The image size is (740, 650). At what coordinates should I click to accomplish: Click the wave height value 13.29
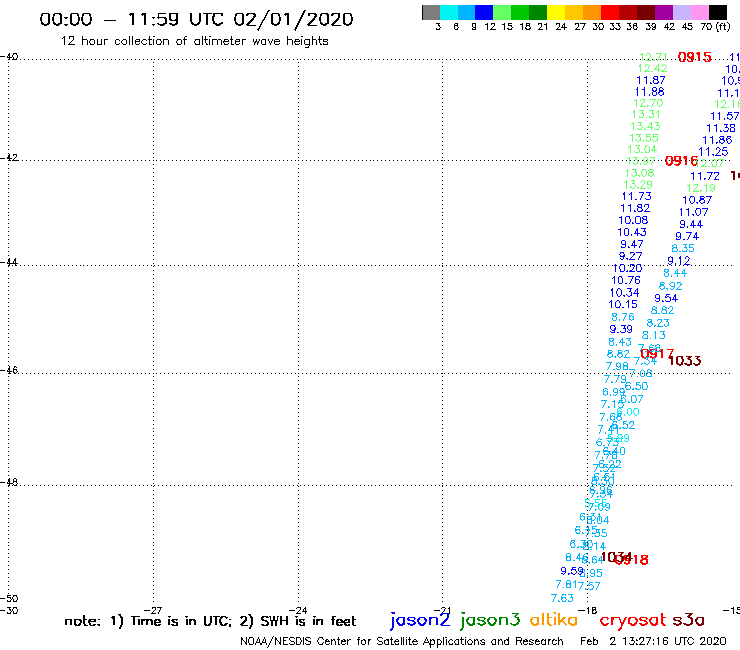(638, 185)
